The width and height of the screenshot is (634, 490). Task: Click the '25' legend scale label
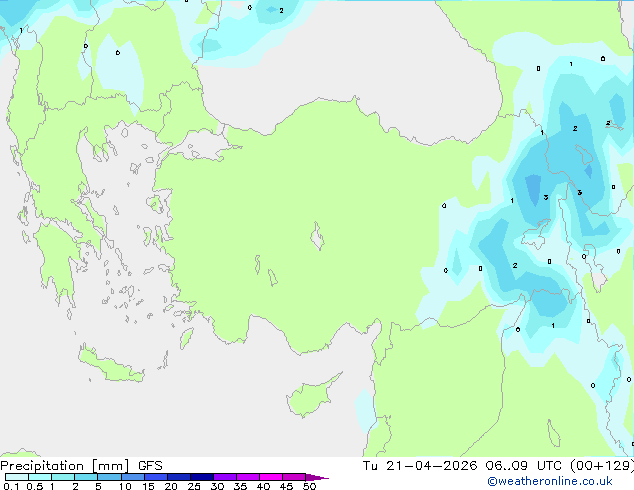click(194, 486)
